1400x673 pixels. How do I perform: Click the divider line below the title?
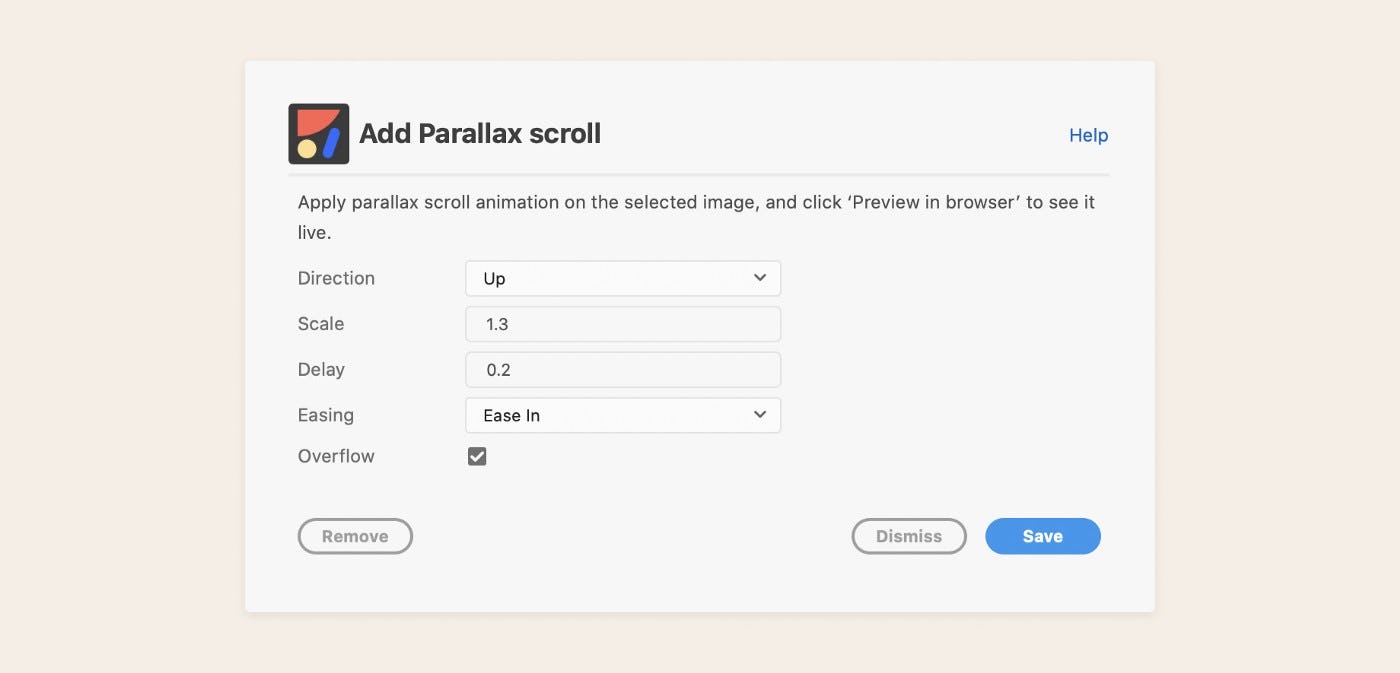click(x=699, y=175)
